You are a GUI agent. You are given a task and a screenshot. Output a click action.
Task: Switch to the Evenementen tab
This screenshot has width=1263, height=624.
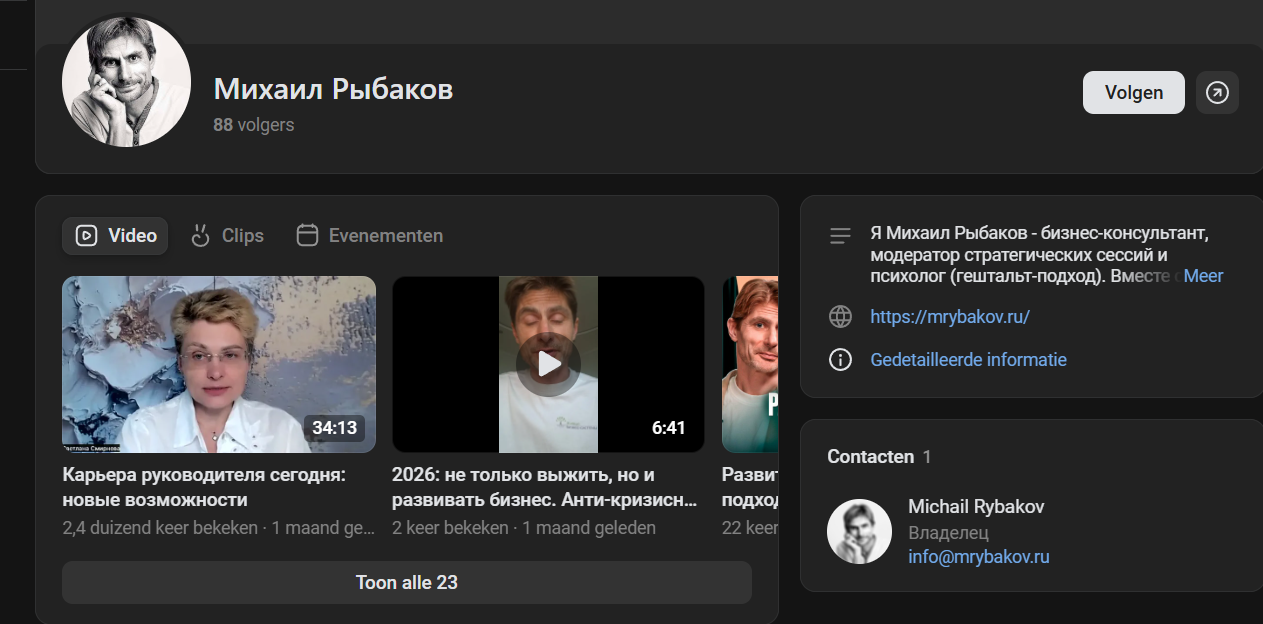pyautogui.click(x=370, y=236)
